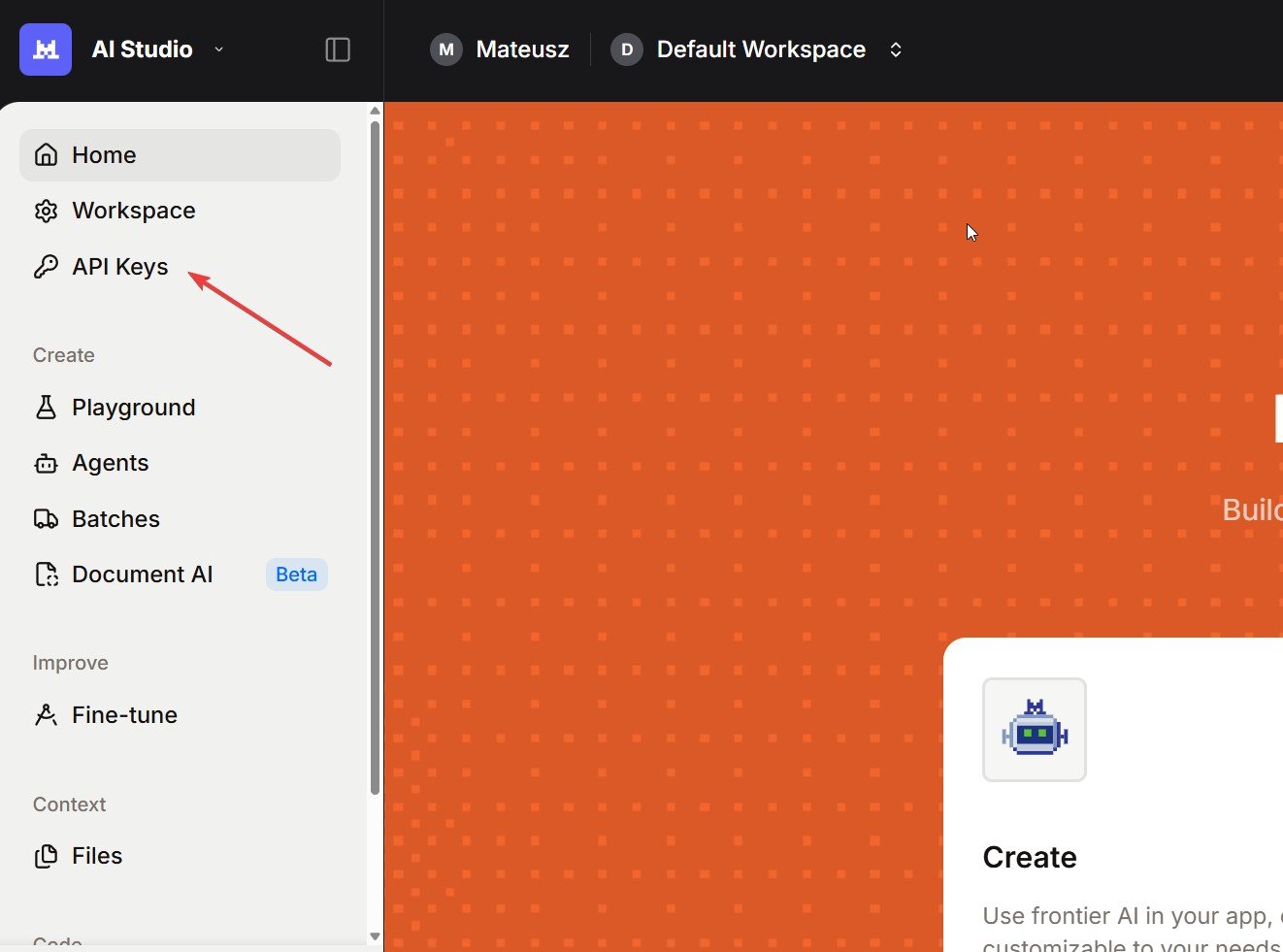1283x952 pixels.
Task: Open the Batches truck icon
Action: pyautogui.click(x=46, y=519)
